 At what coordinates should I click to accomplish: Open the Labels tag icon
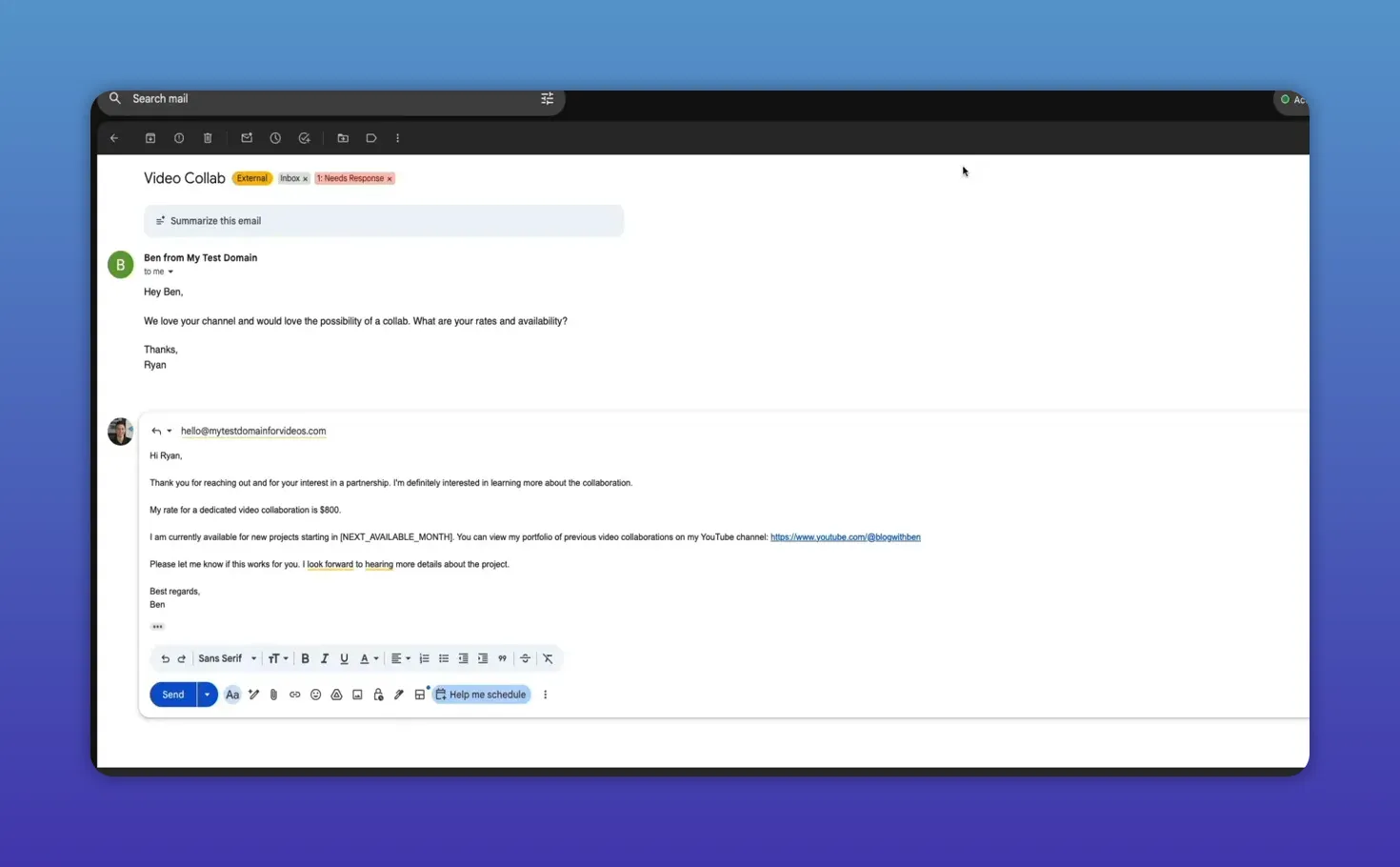click(x=371, y=138)
